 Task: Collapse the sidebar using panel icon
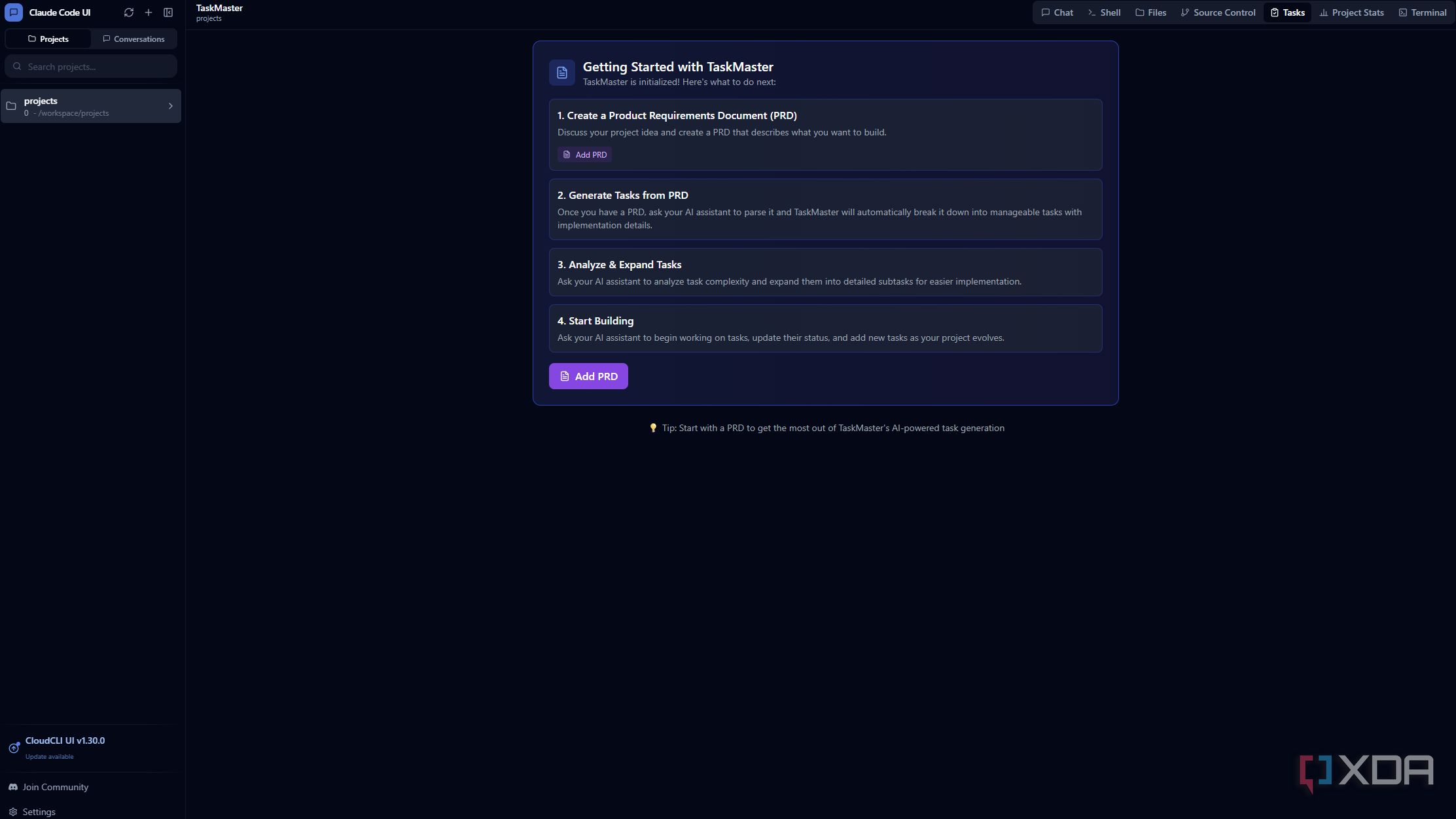click(168, 12)
